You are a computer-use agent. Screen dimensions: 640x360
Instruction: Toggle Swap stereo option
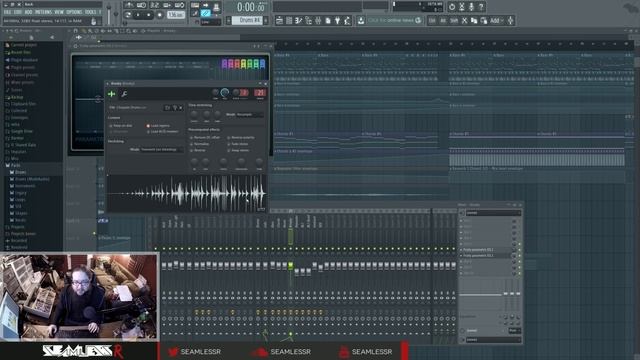[238, 150]
